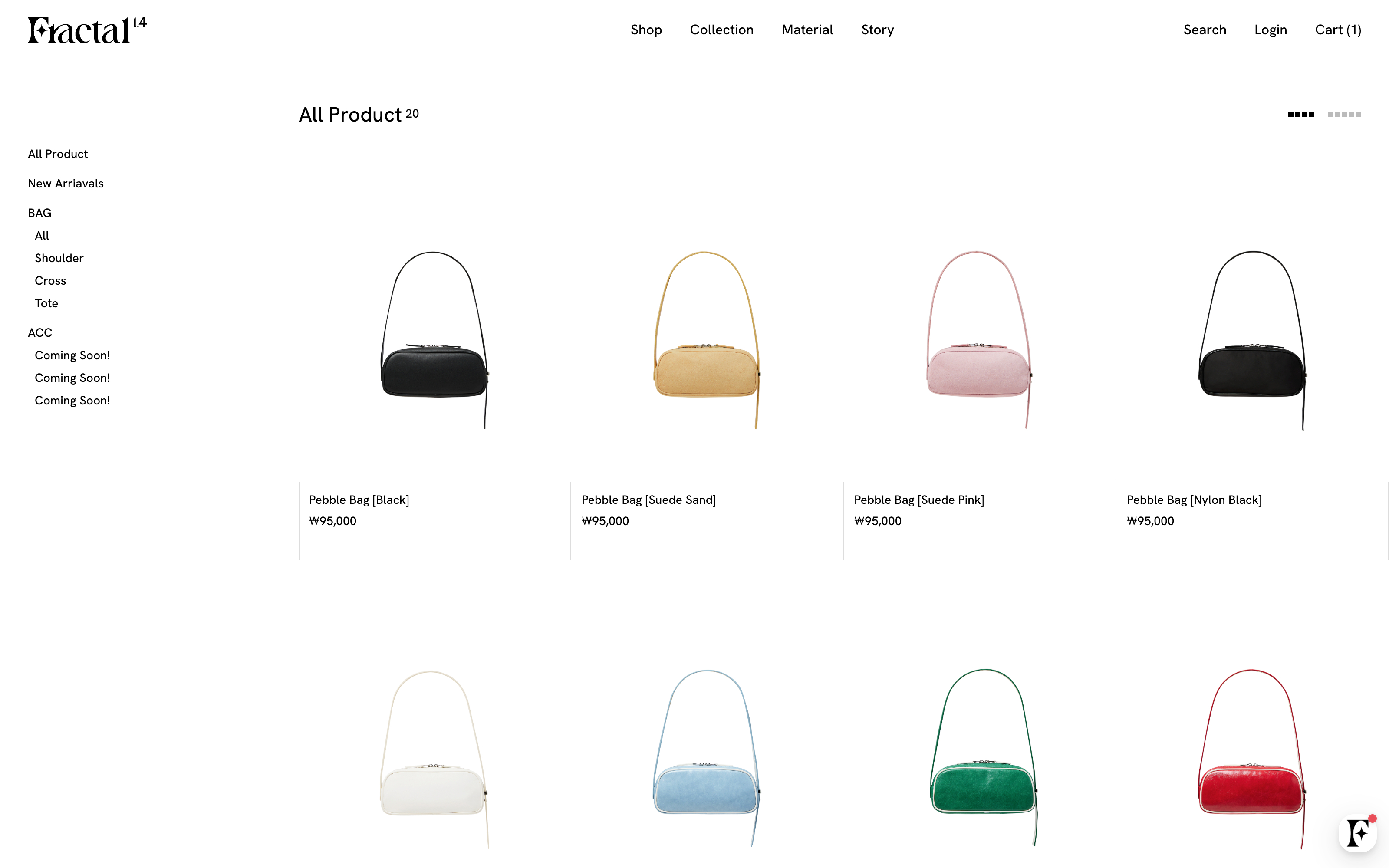The height and width of the screenshot is (868, 1389).
Task: Open the Story page
Action: tap(878, 30)
